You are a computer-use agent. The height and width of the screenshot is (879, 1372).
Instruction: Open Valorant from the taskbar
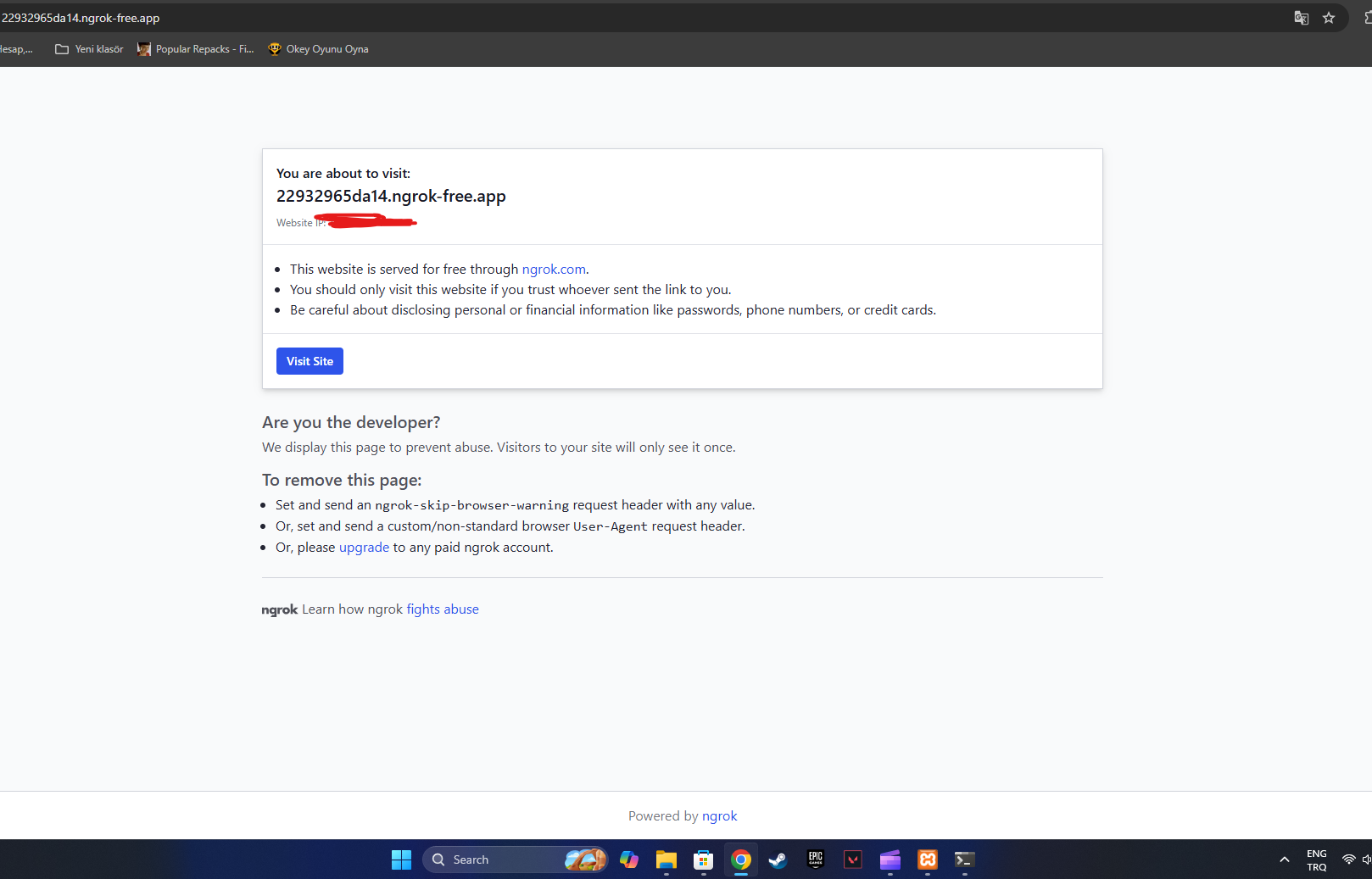point(852,860)
